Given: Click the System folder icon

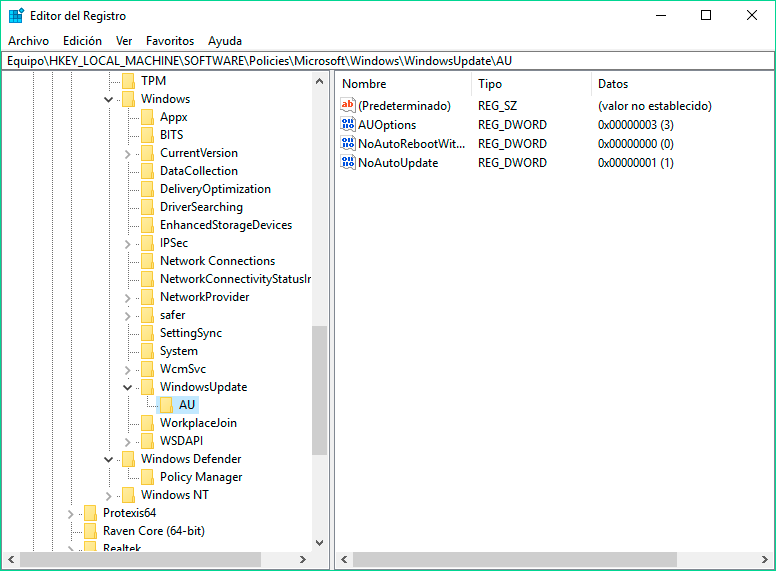Looking at the screenshot, I should [x=147, y=351].
